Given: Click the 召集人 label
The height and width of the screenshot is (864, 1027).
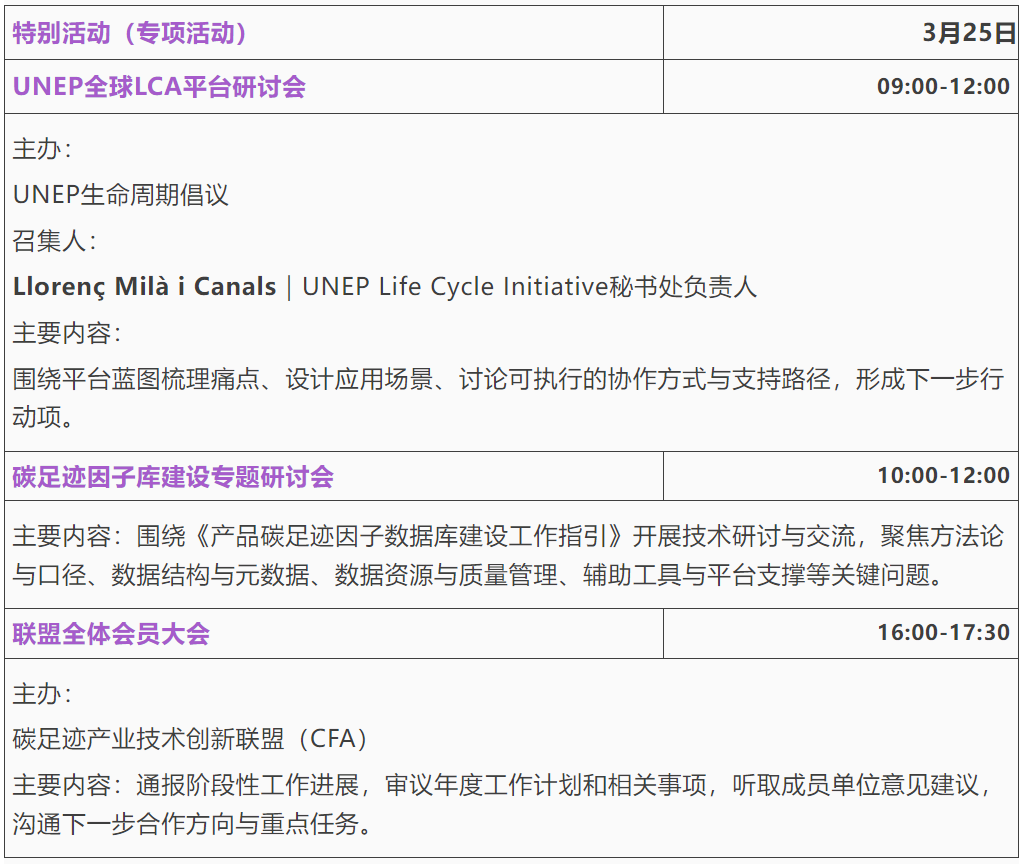Looking at the screenshot, I should coord(54,241).
